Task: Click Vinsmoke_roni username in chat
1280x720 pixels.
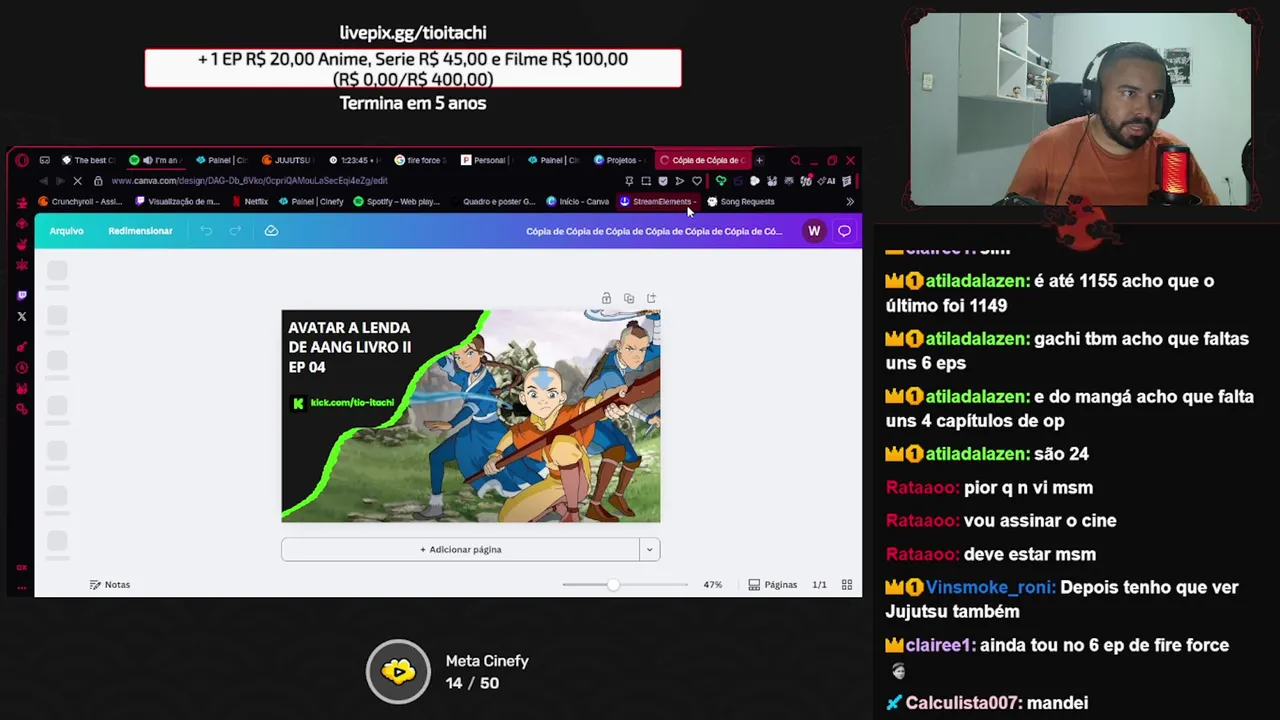Action: (x=989, y=587)
